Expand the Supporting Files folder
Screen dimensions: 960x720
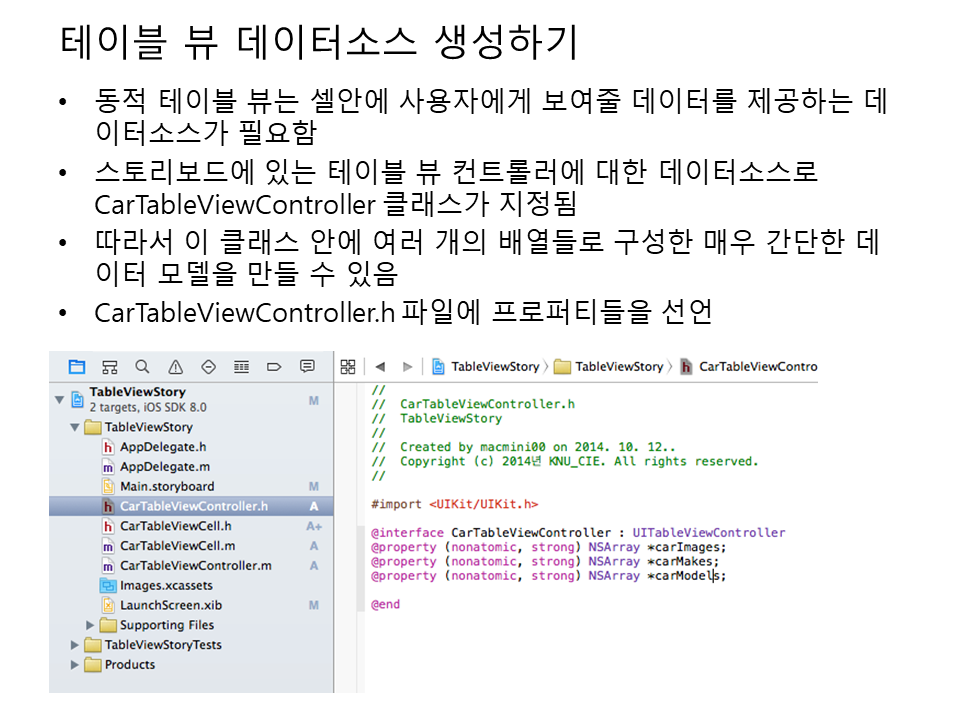click(x=91, y=625)
